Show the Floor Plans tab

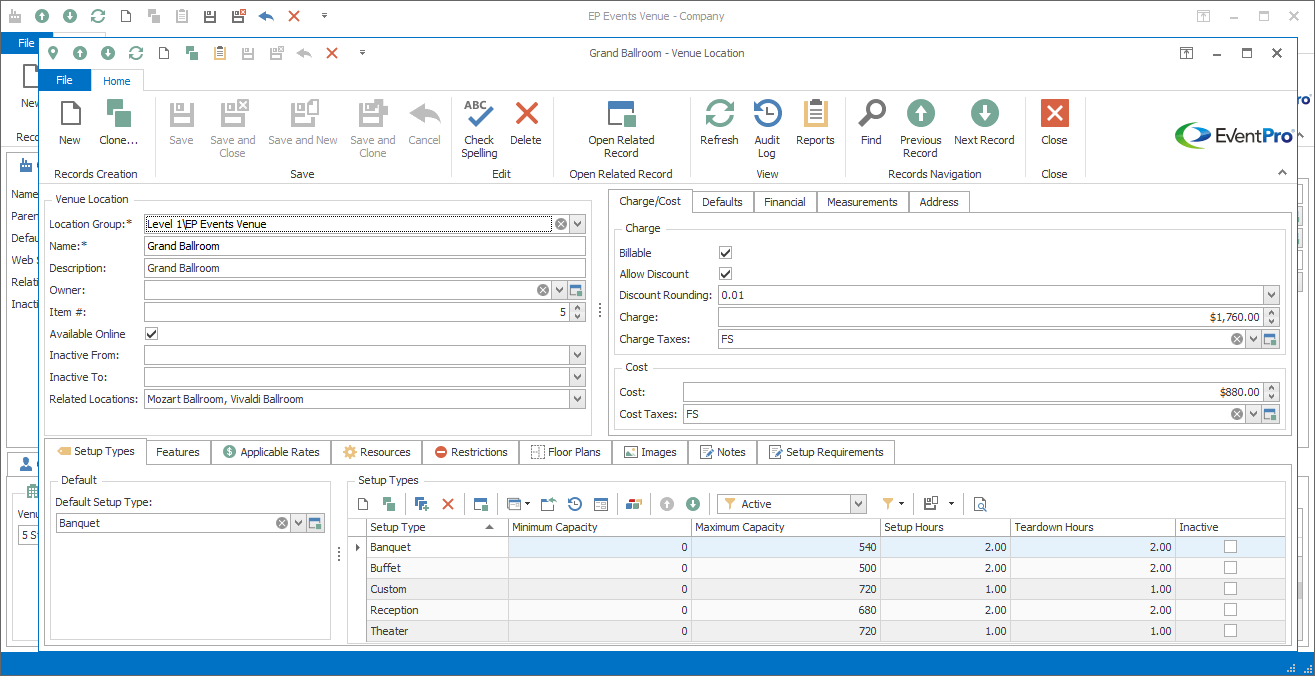566,452
